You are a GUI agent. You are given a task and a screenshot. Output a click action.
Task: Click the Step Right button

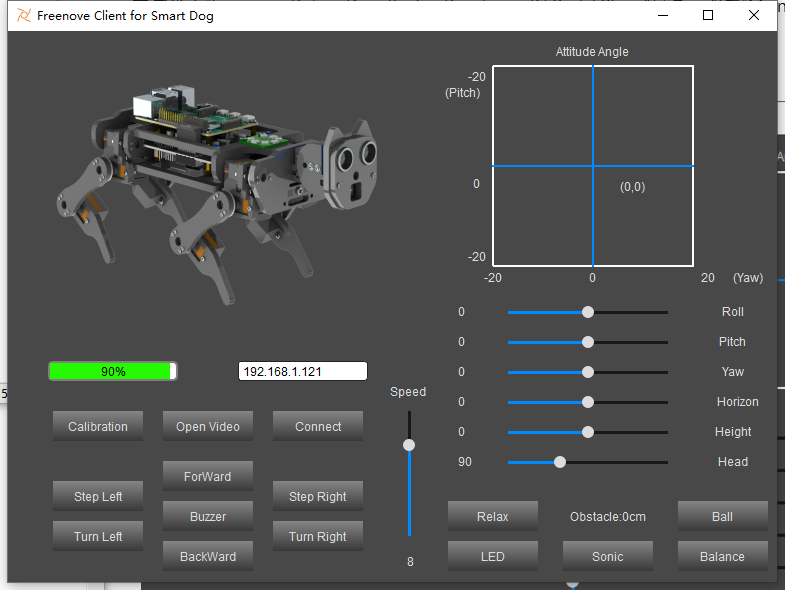(x=318, y=496)
